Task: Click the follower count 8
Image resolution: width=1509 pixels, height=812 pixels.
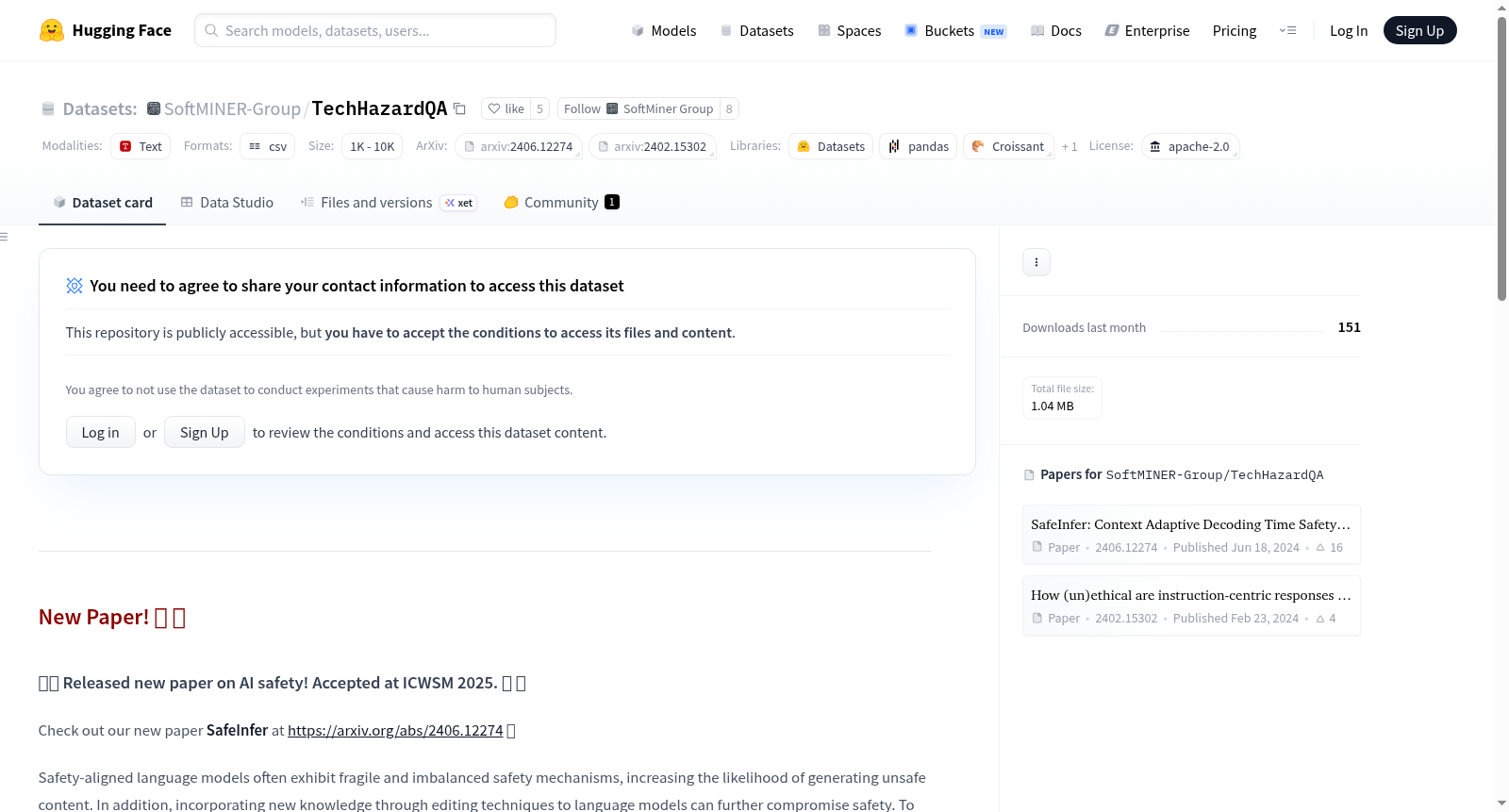Action: (729, 108)
